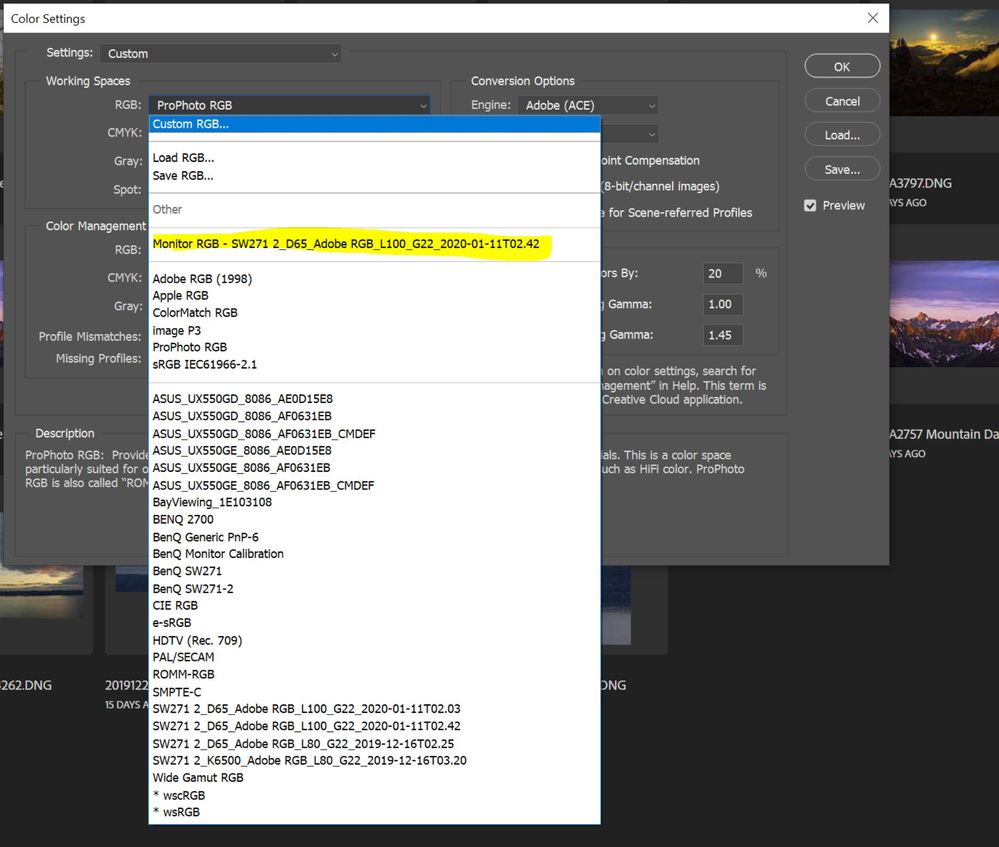Click the Save... button
The height and width of the screenshot is (847, 999).
pos(842,170)
